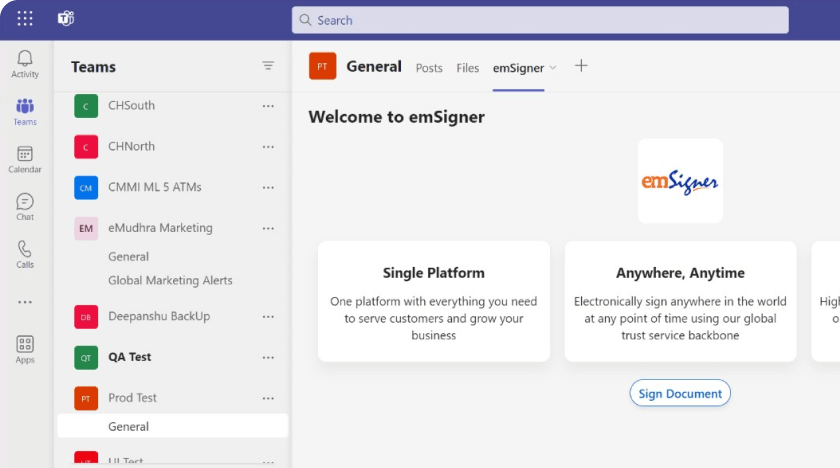
Task: Open more options for eMudhra Marketing
Action: pyautogui.click(x=268, y=228)
